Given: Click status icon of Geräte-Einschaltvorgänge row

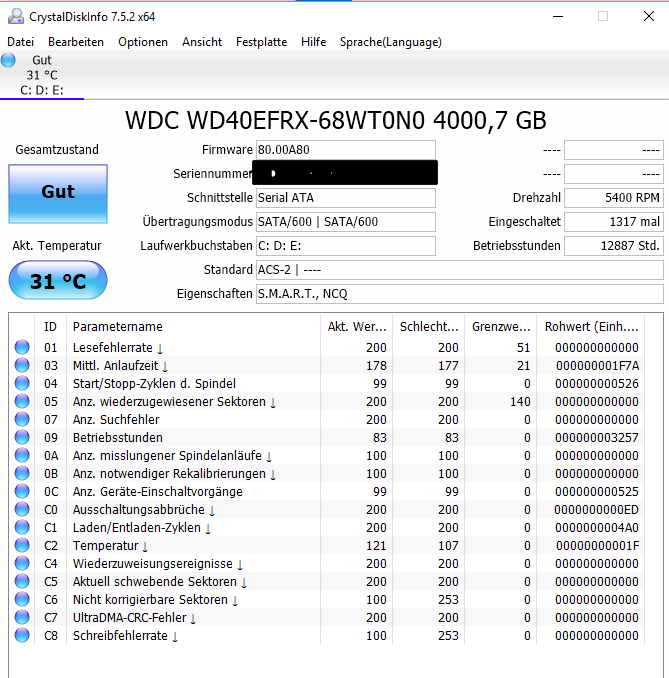Looking at the screenshot, I should coord(22,491).
